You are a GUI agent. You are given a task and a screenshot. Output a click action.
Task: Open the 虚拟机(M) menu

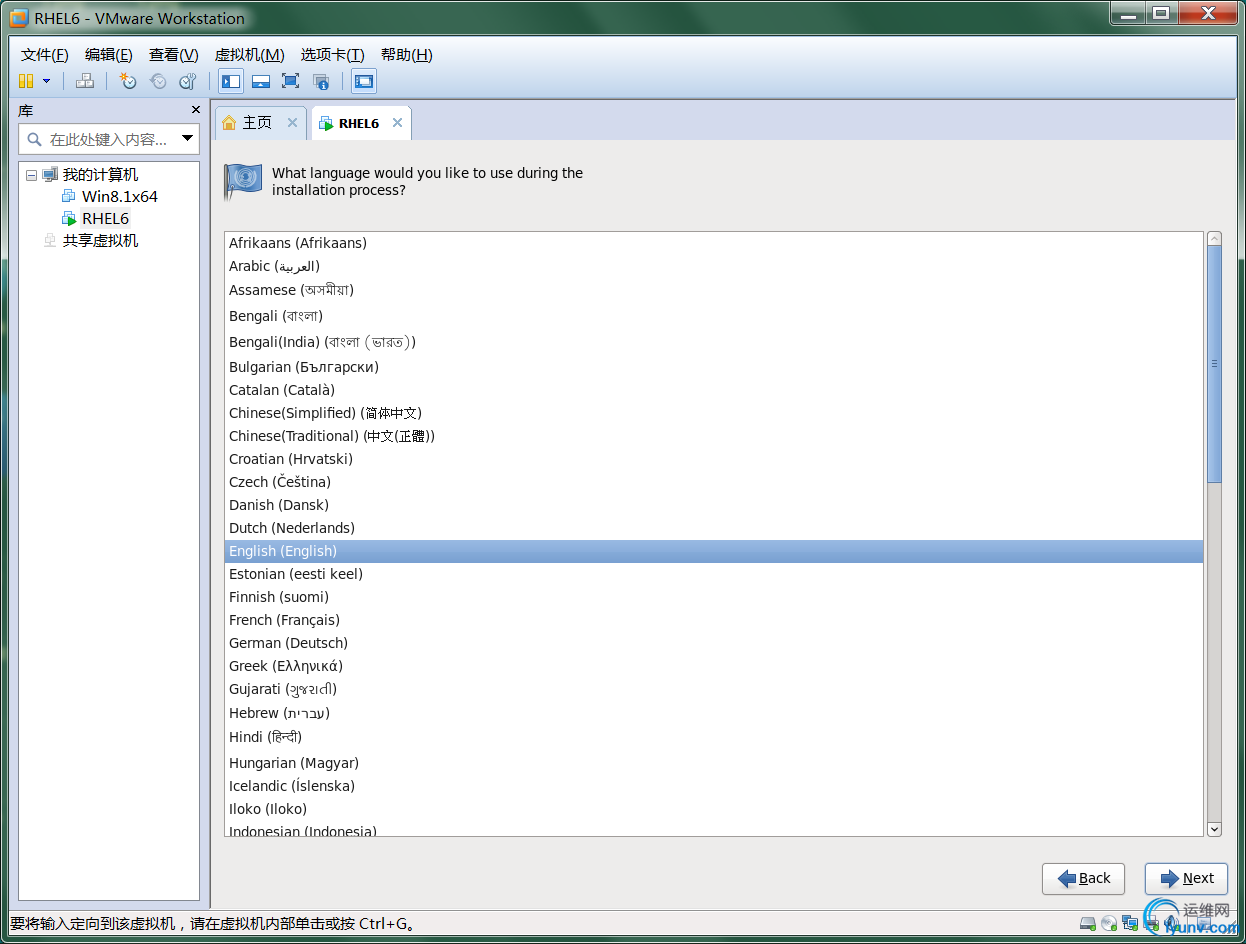tap(249, 55)
